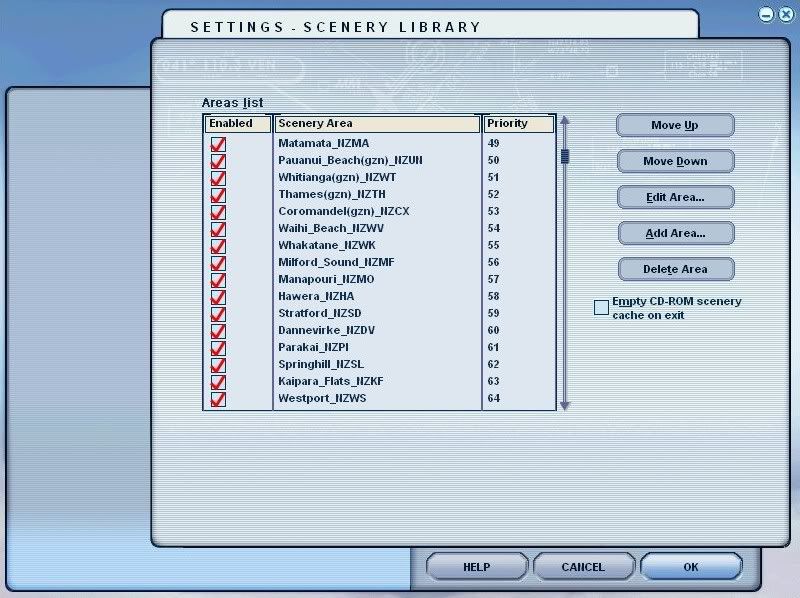The image size is (800, 598).
Task: Enable Empty CD-ROM scenery cache on exit
Action: (601, 308)
